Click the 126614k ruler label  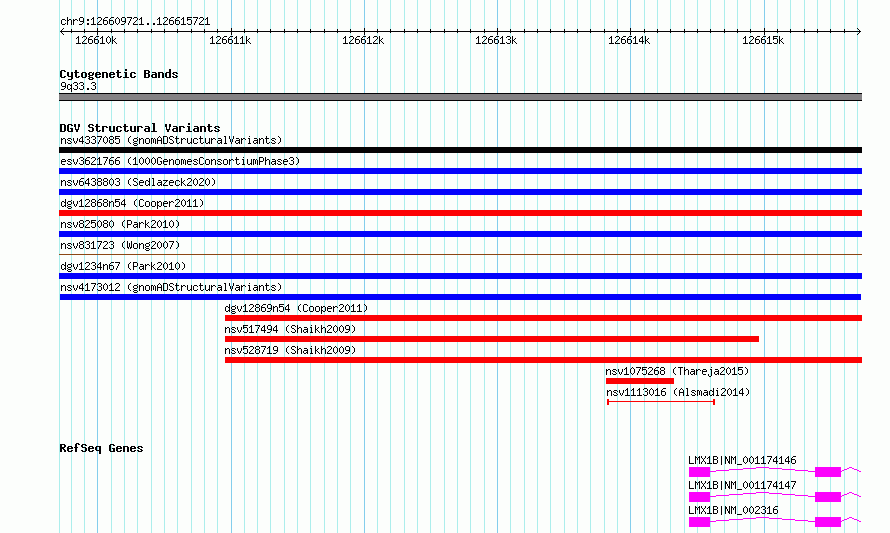point(629,40)
